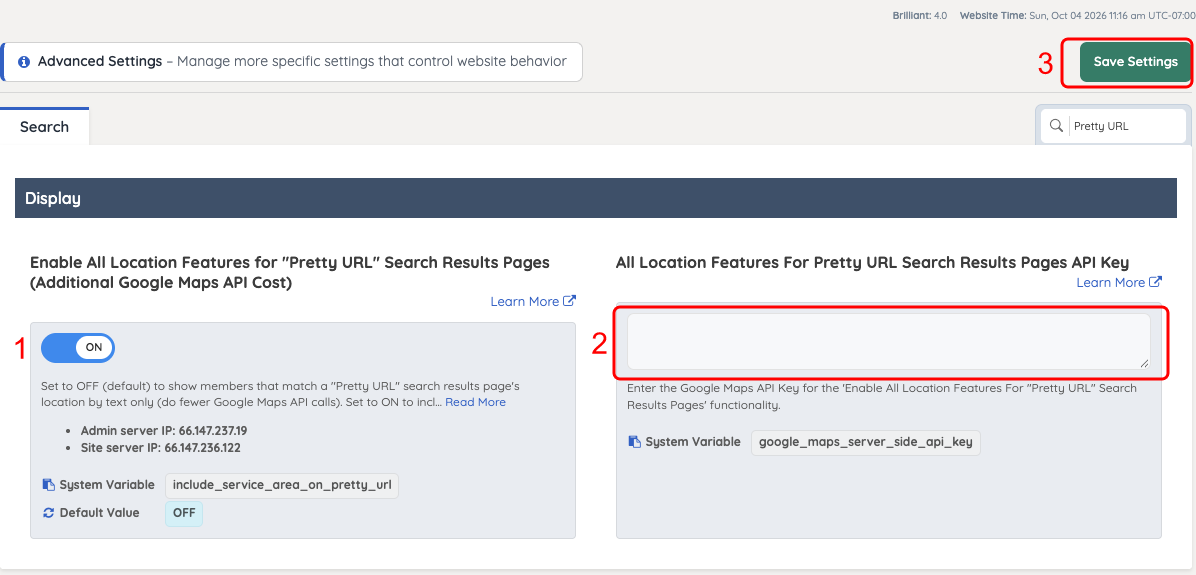Click the Display section header

point(596,198)
